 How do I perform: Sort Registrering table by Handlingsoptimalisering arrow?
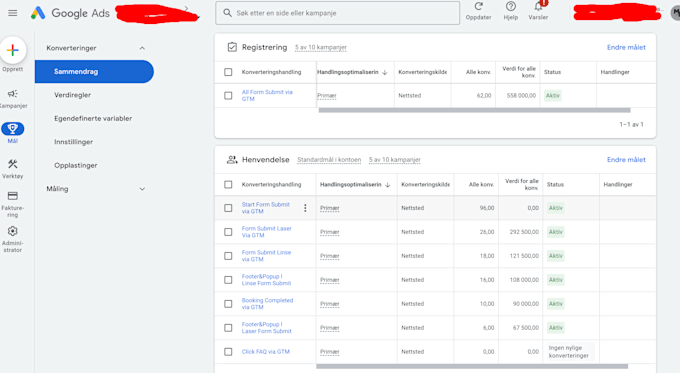click(x=385, y=72)
